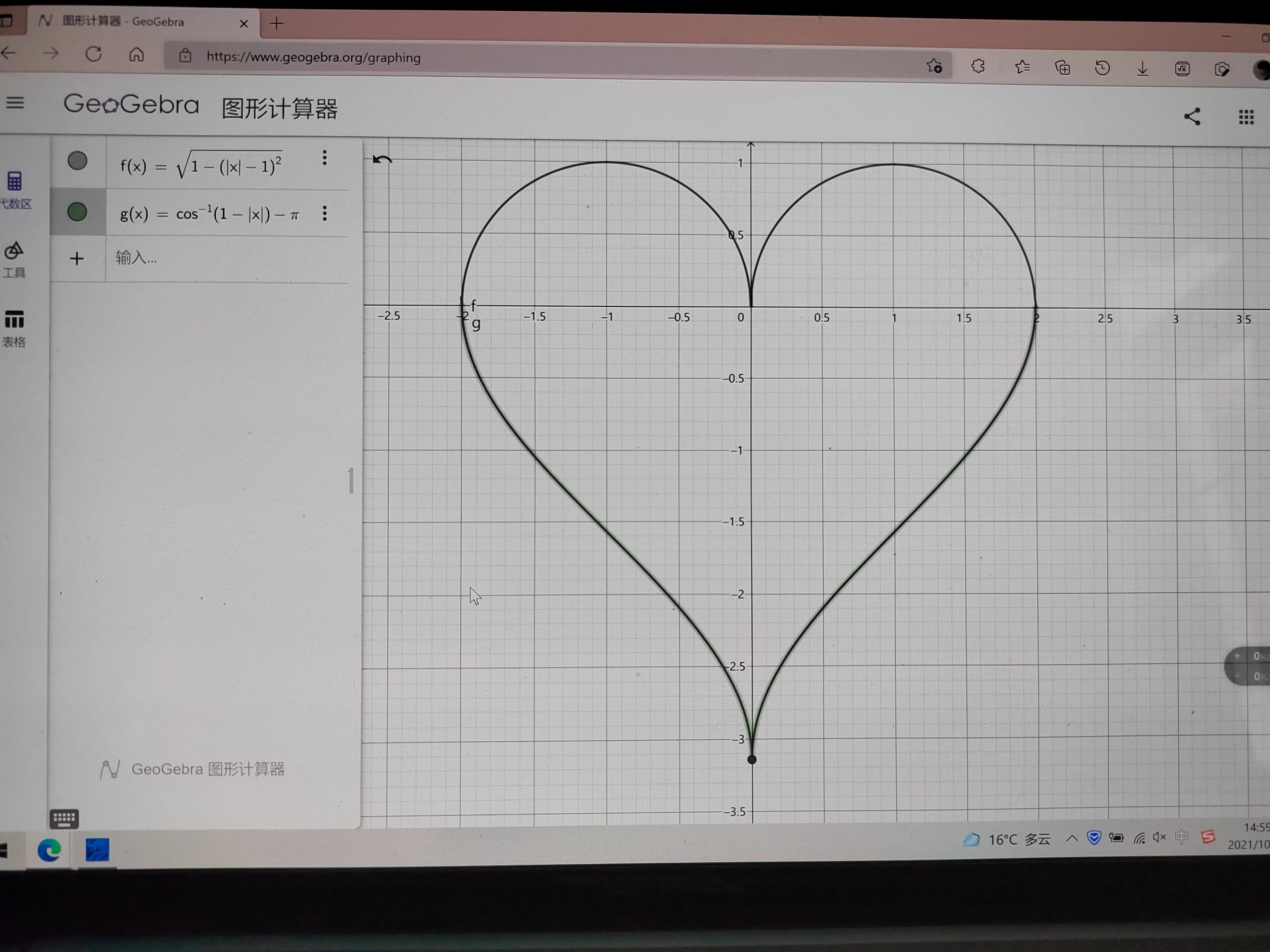Switch to the Table tab
The width and height of the screenshot is (1270, 952).
[x=14, y=329]
